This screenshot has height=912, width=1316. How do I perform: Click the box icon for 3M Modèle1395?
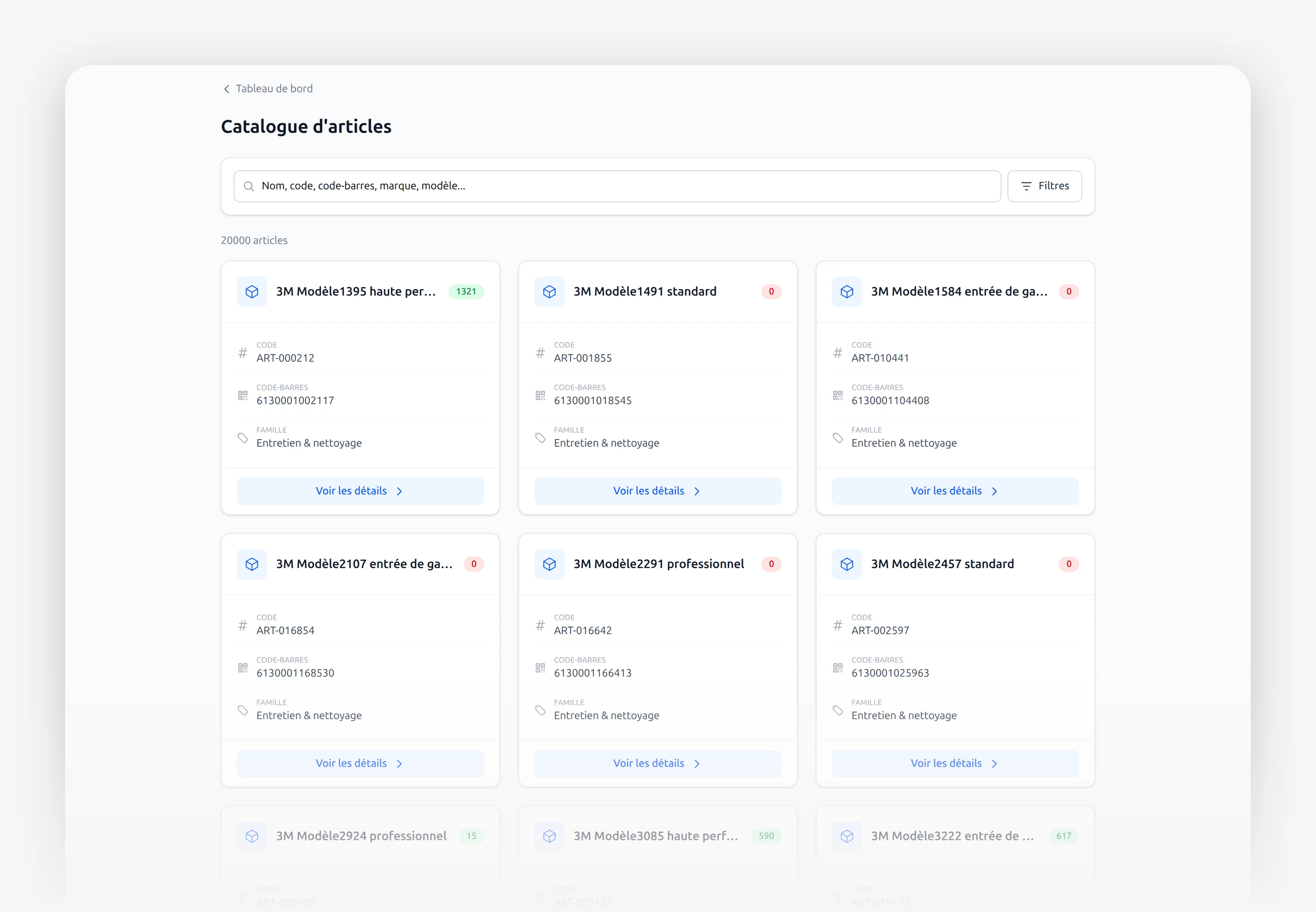[252, 292]
